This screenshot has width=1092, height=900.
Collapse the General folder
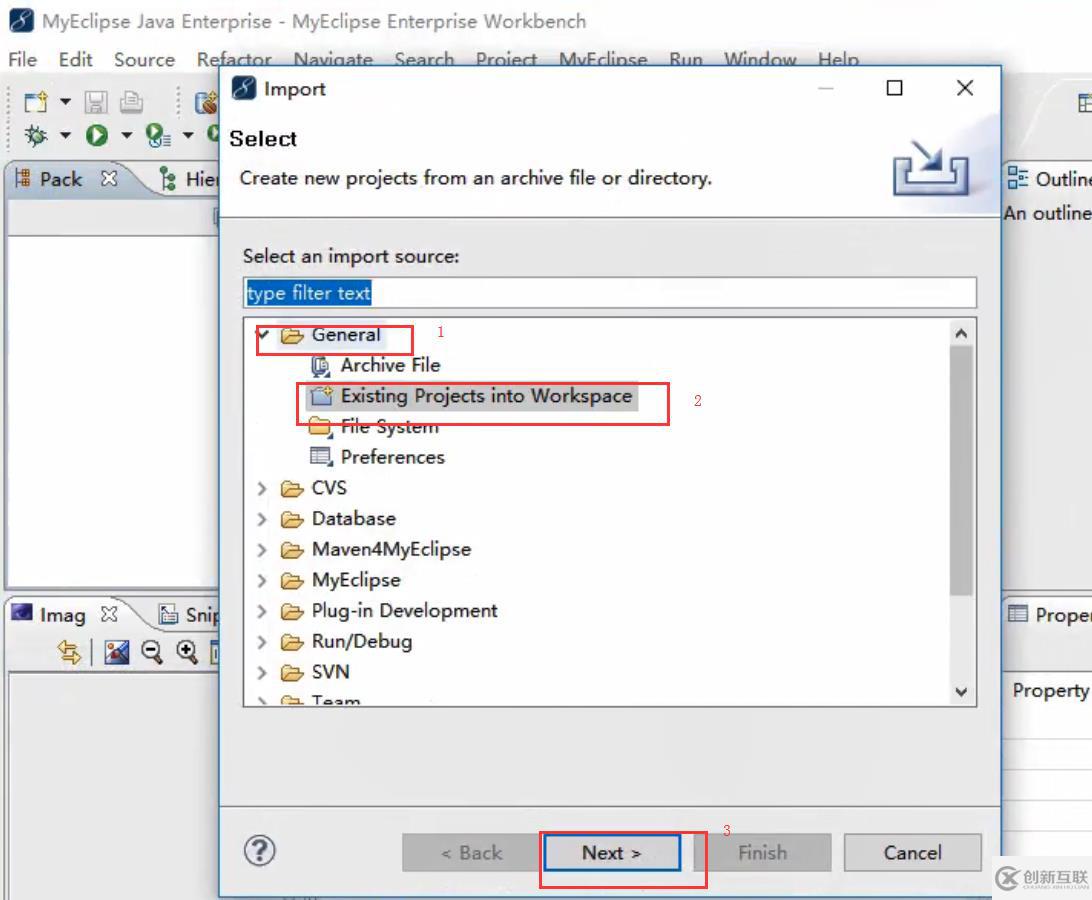(263, 334)
